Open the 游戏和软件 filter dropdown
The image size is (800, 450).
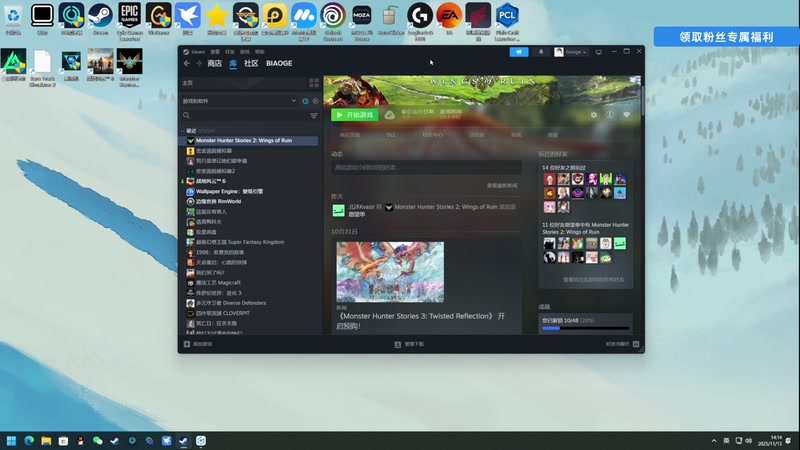point(239,101)
